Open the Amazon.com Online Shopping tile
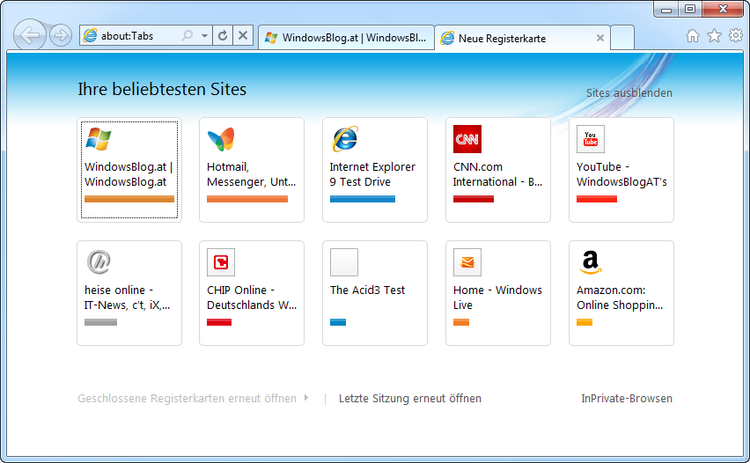This screenshot has width=750, height=463. pos(620,292)
